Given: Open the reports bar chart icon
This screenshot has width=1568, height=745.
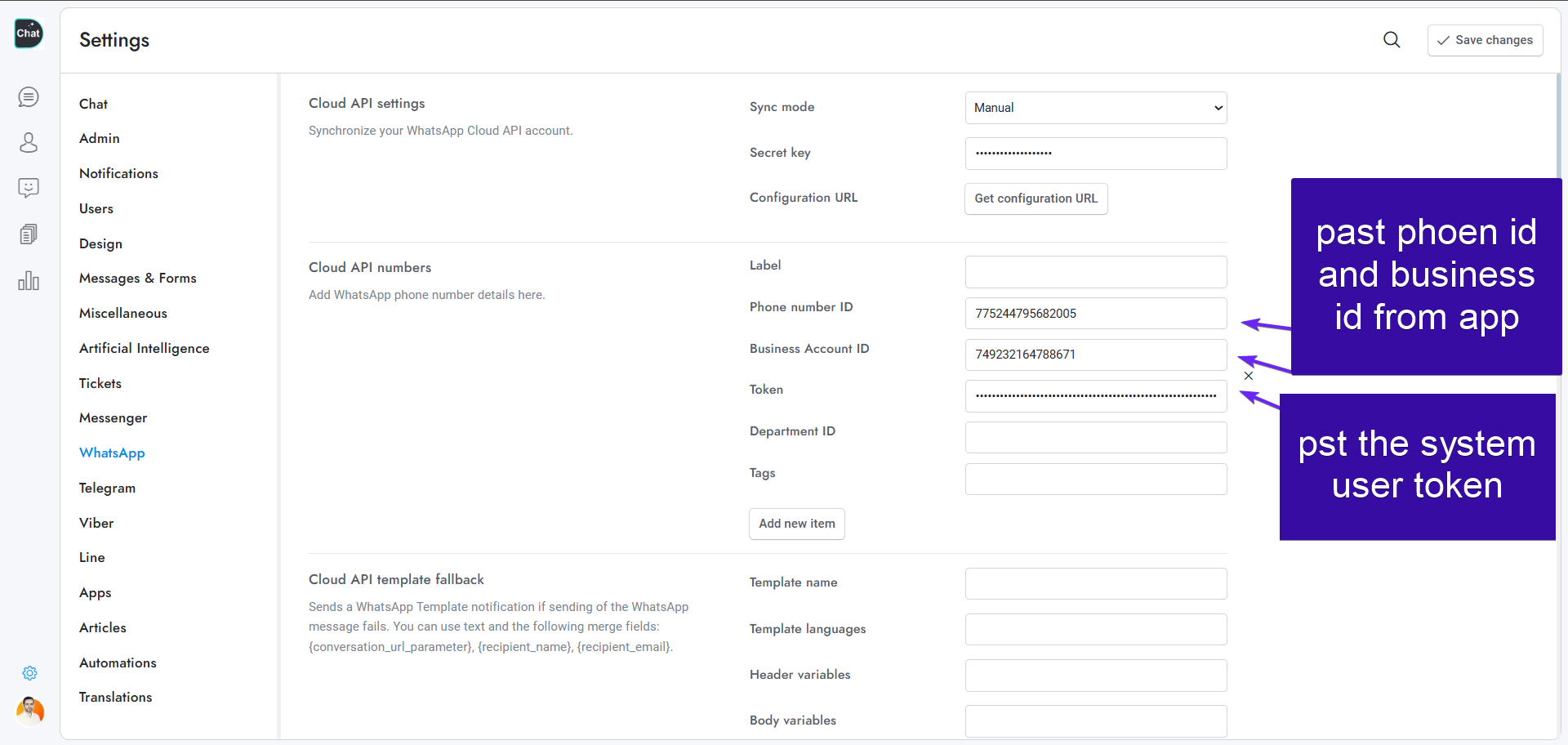Looking at the screenshot, I should (29, 281).
